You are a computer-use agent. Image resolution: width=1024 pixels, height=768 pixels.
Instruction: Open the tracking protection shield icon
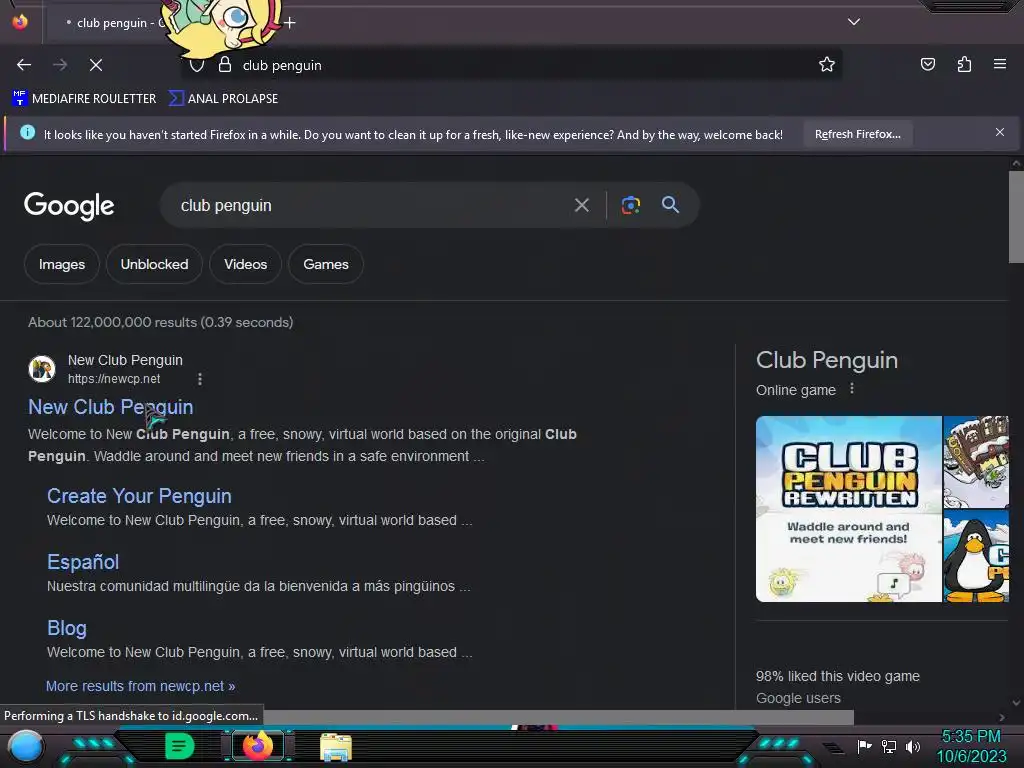(197, 65)
